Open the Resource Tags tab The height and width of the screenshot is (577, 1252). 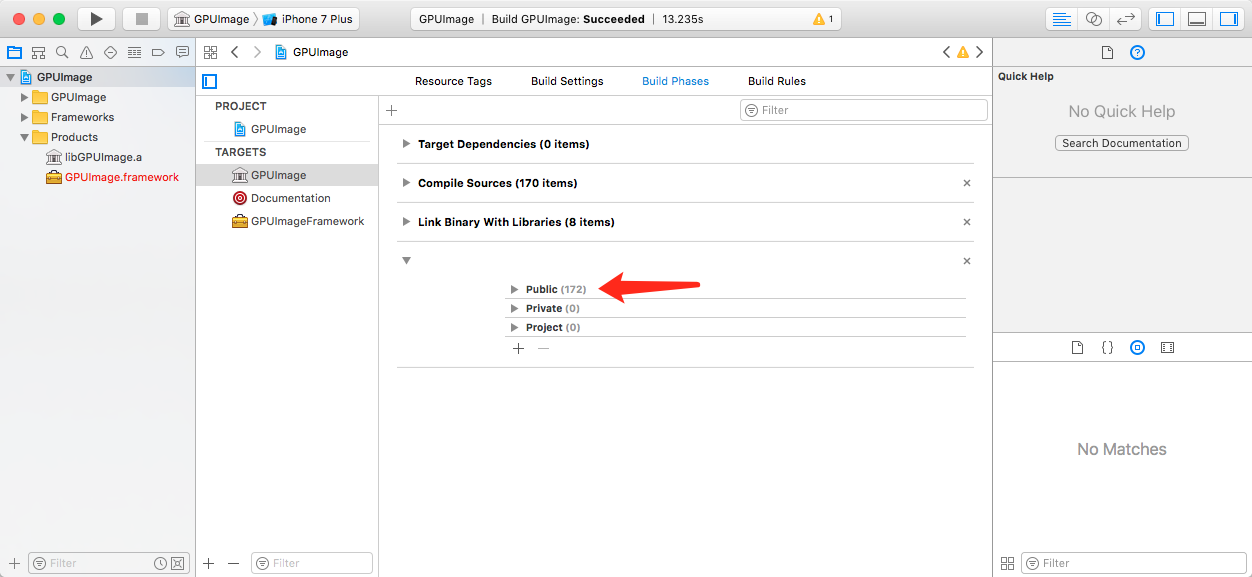(453, 81)
